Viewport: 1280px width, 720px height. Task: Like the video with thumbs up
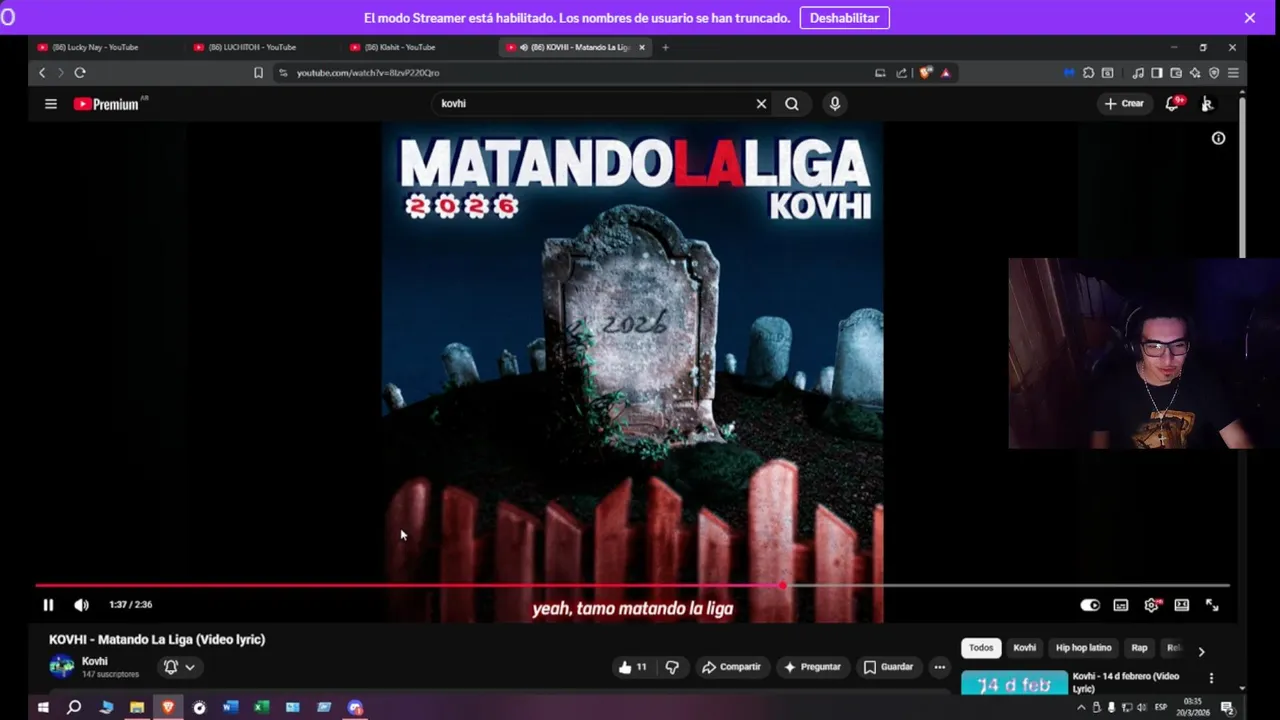633,667
